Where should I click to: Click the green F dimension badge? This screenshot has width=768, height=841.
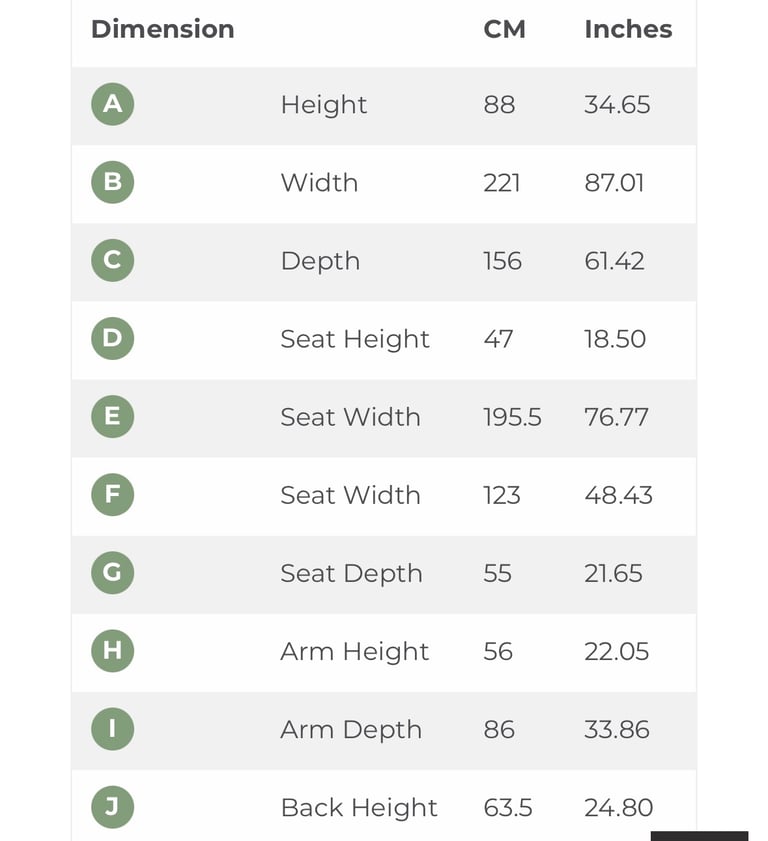pos(113,495)
